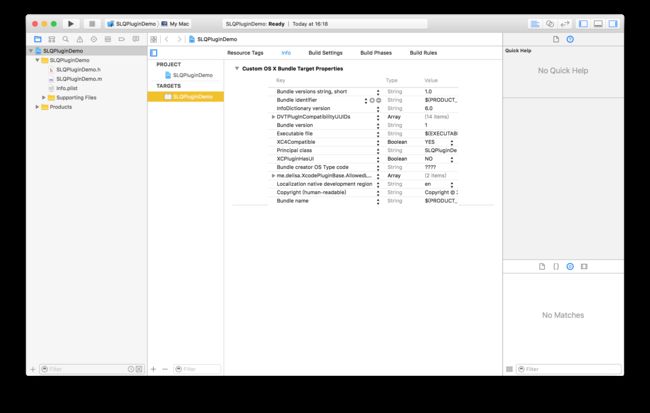The height and width of the screenshot is (413, 650).
Task: Run the SLQPluginDemo scheme
Action: [71, 24]
